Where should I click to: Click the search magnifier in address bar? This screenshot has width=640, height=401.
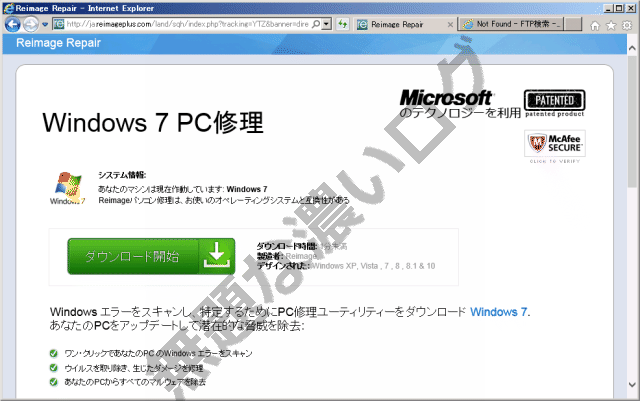pyautogui.click(x=316, y=25)
